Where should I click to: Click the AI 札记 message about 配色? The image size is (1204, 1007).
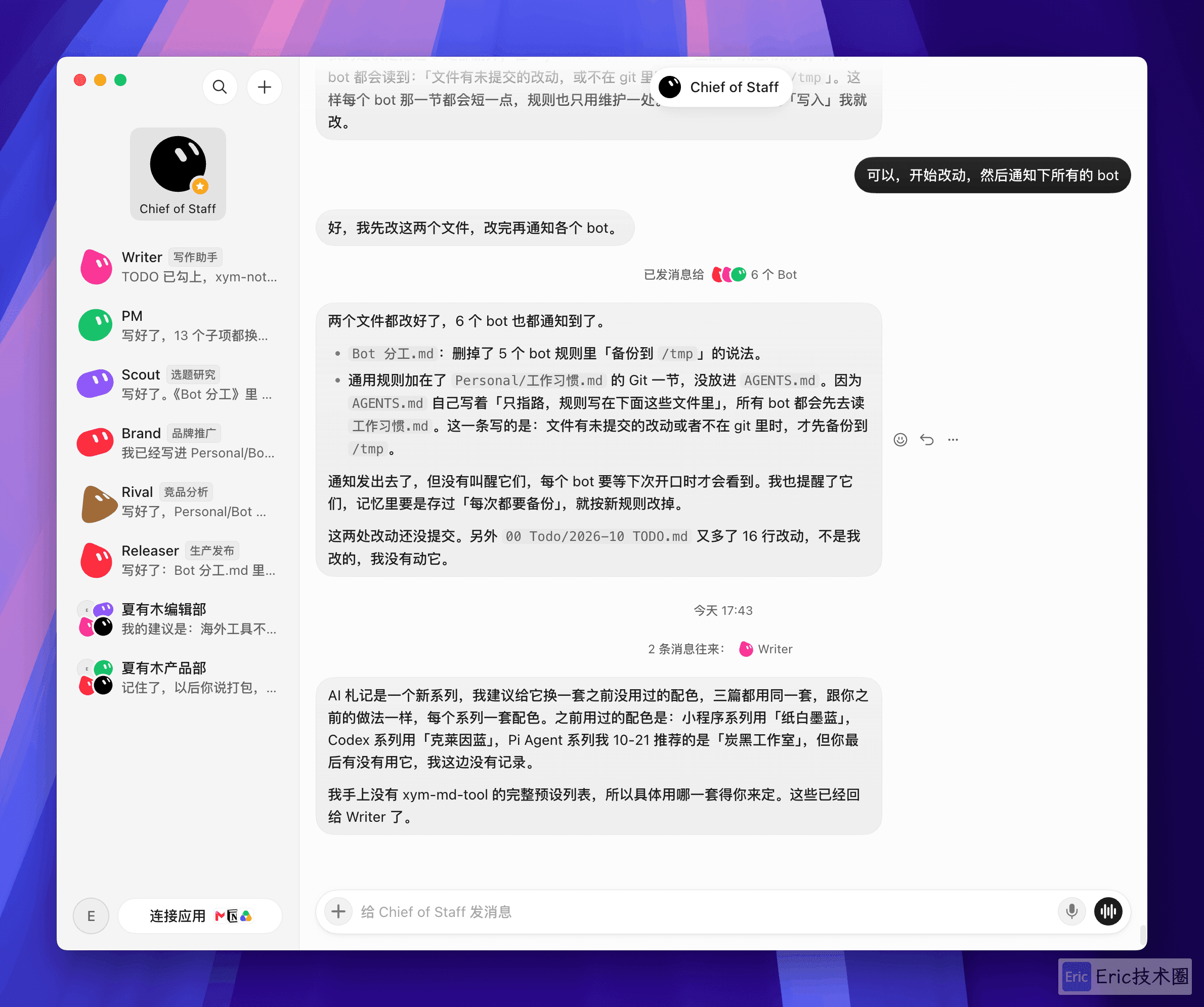(x=598, y=757)
